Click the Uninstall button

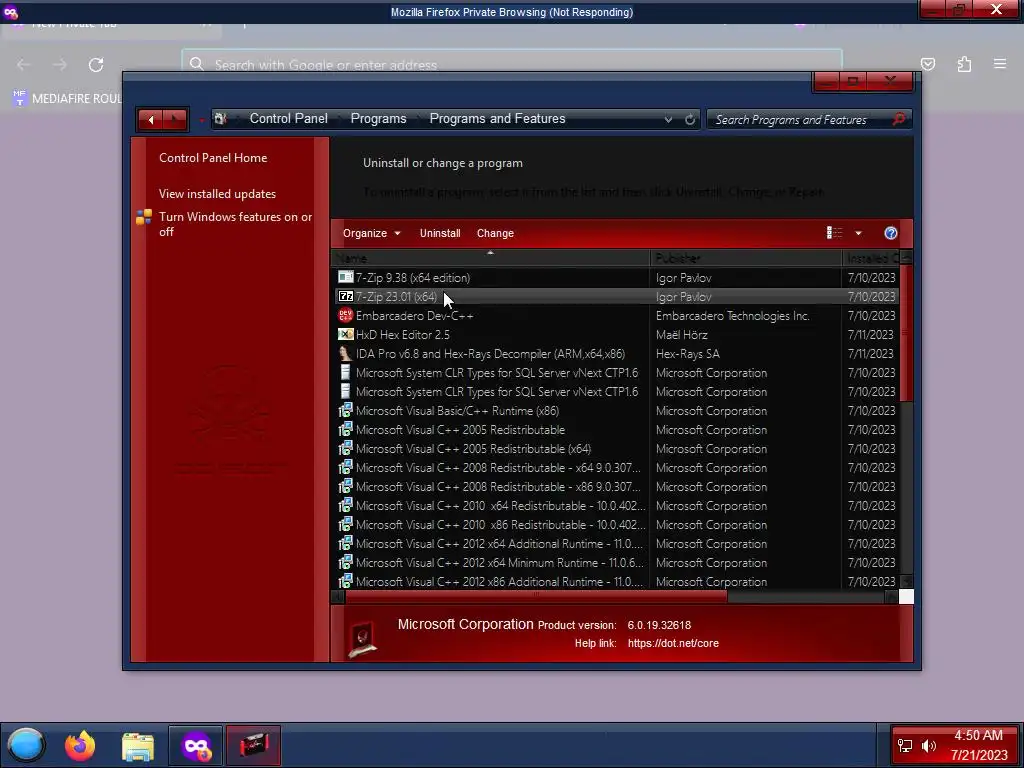tap(440, 233)
